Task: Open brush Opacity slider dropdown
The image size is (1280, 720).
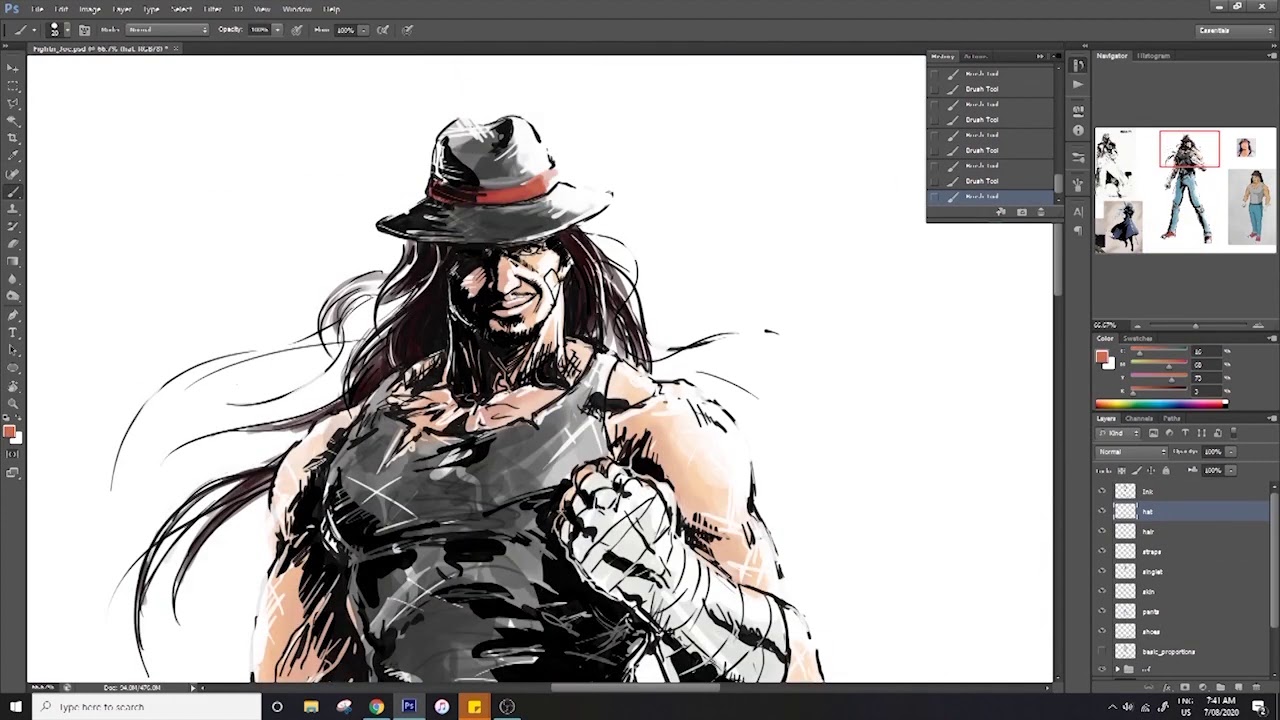Action: [277, 30]
